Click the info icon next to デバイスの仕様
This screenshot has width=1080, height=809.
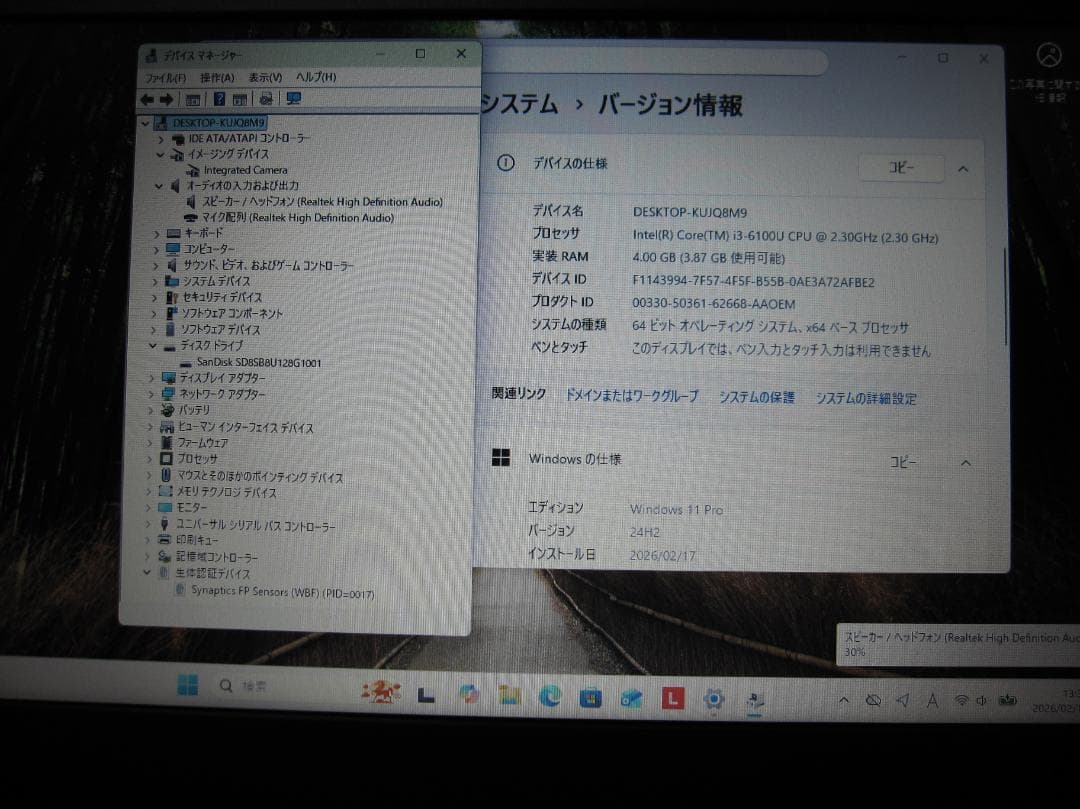click(x=506, y=163)
